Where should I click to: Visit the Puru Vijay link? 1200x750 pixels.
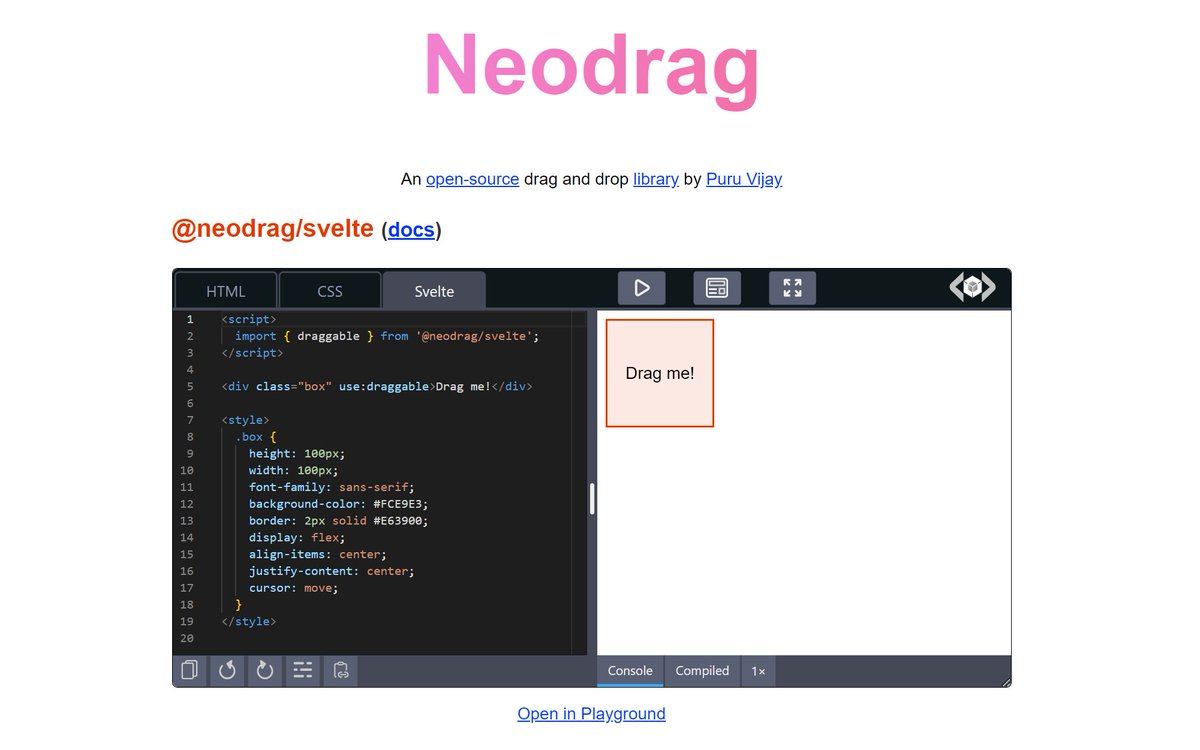744,179
